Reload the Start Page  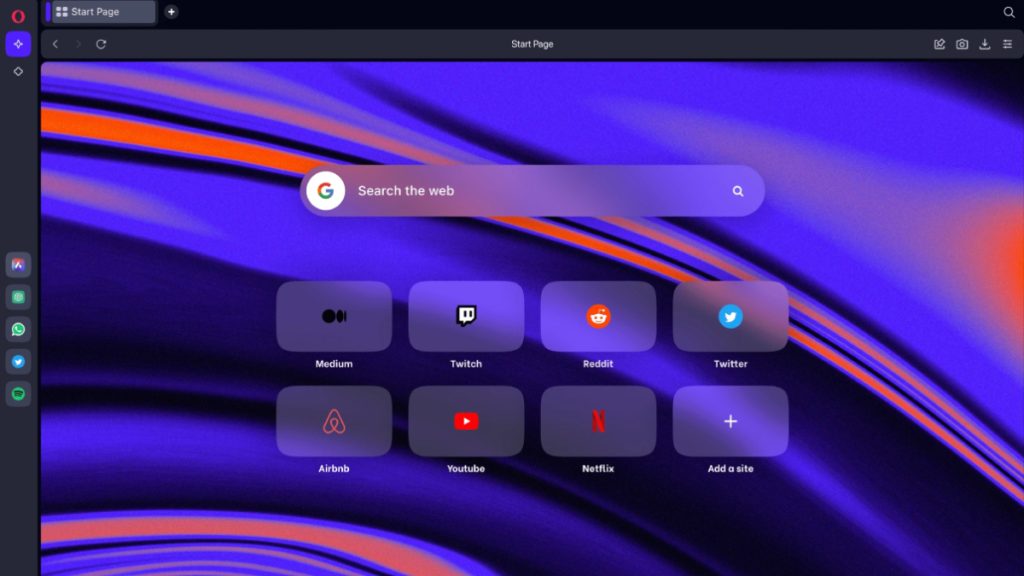pos(100,44)
